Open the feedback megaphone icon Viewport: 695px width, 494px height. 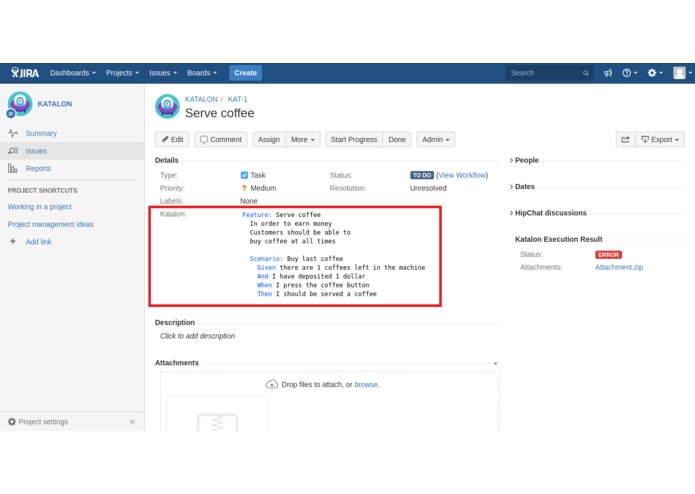(608, 73)
